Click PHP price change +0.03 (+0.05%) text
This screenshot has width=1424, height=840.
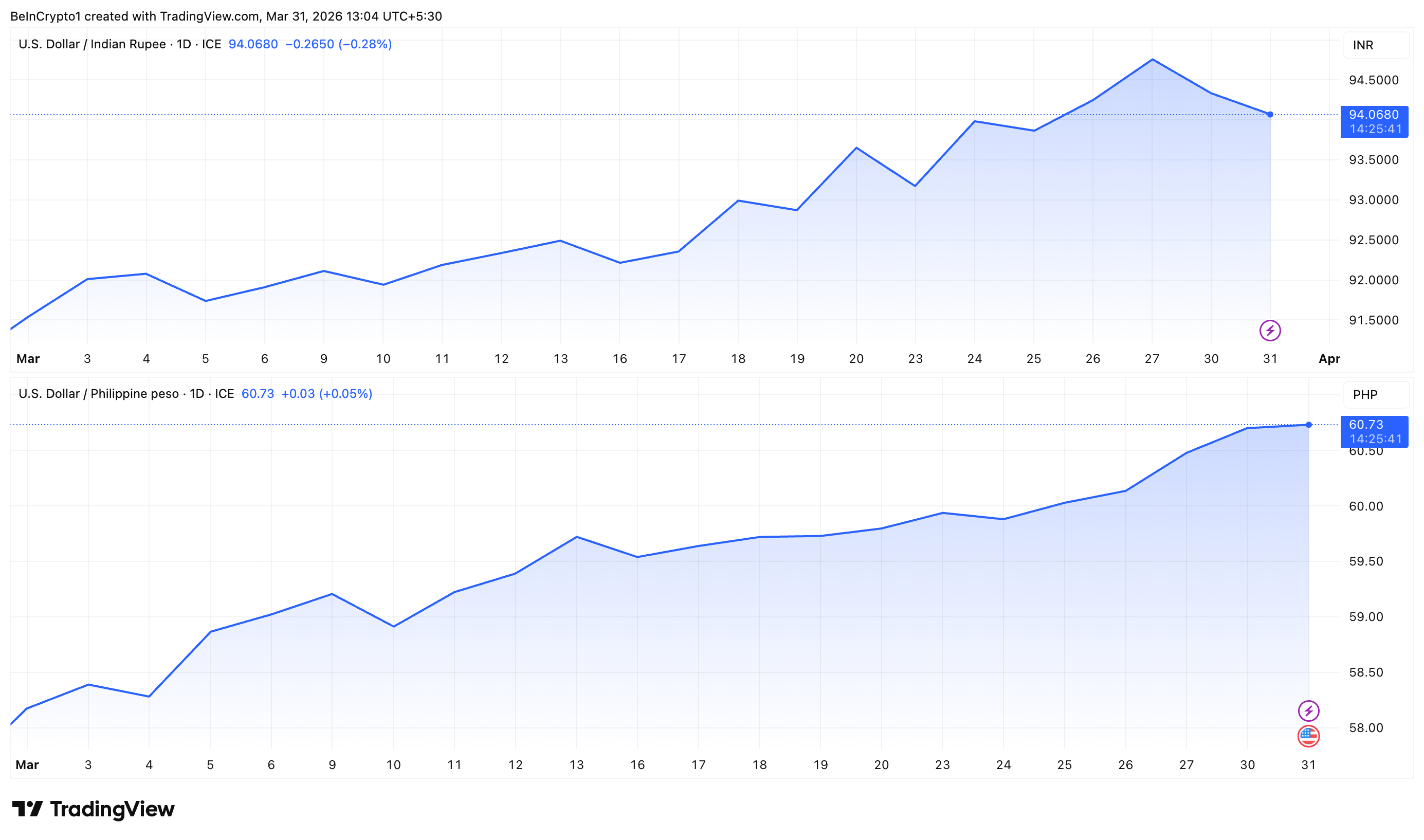click(326, 394)
